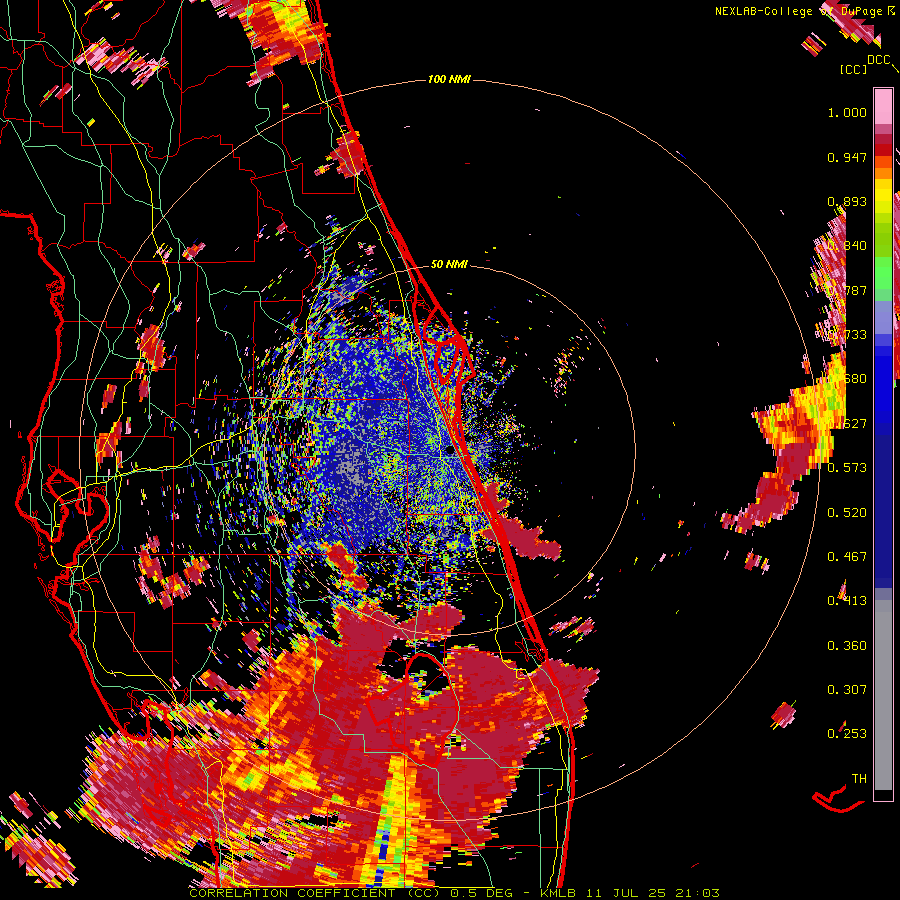Pick the yellow segment of the color bar
Image resolution: width=900 pixels, height=900 pixels.
883,197
